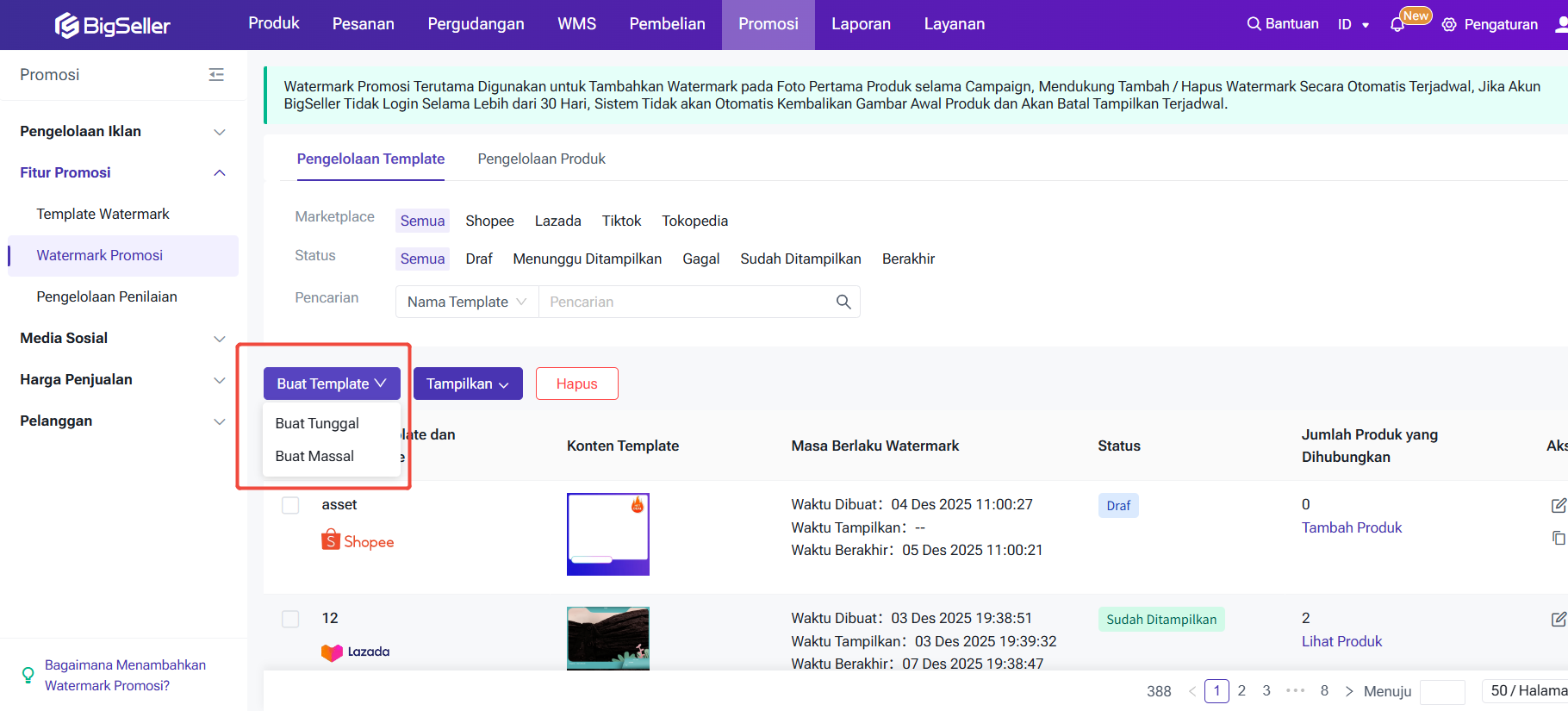Click the Hapus button
Viewport: 1568px width, 711px height.
(576, 384)
